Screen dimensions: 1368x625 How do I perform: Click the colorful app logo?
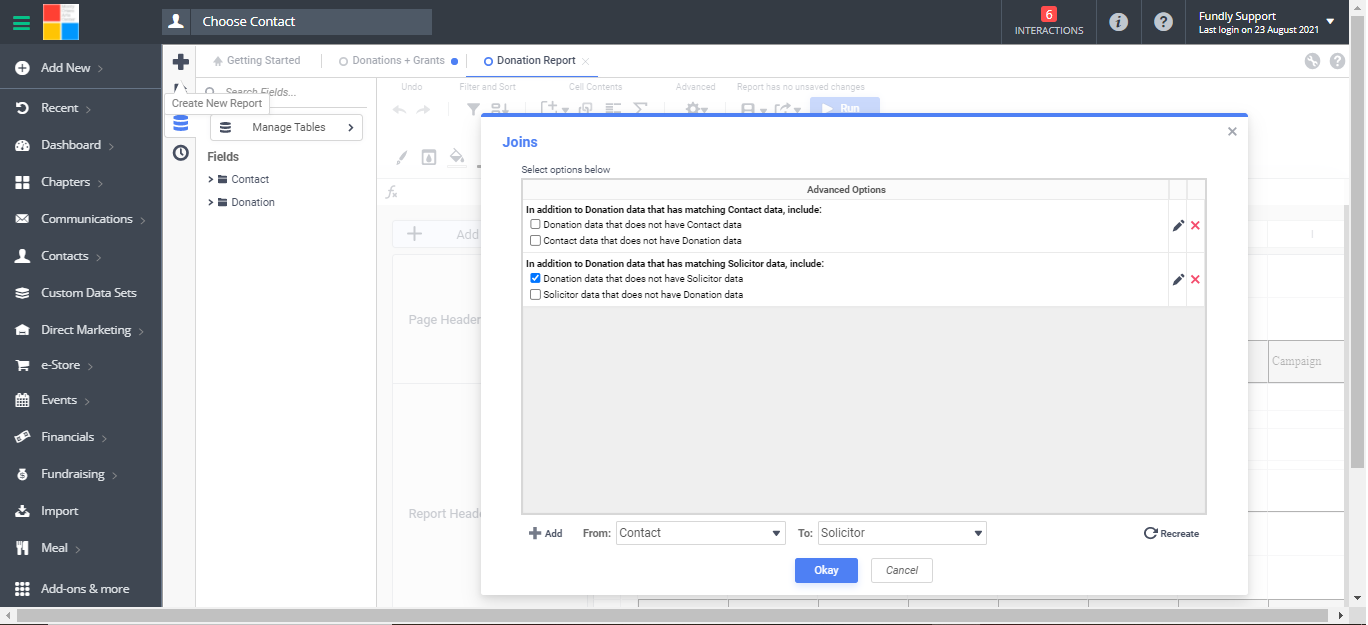(x=61, y=21)
